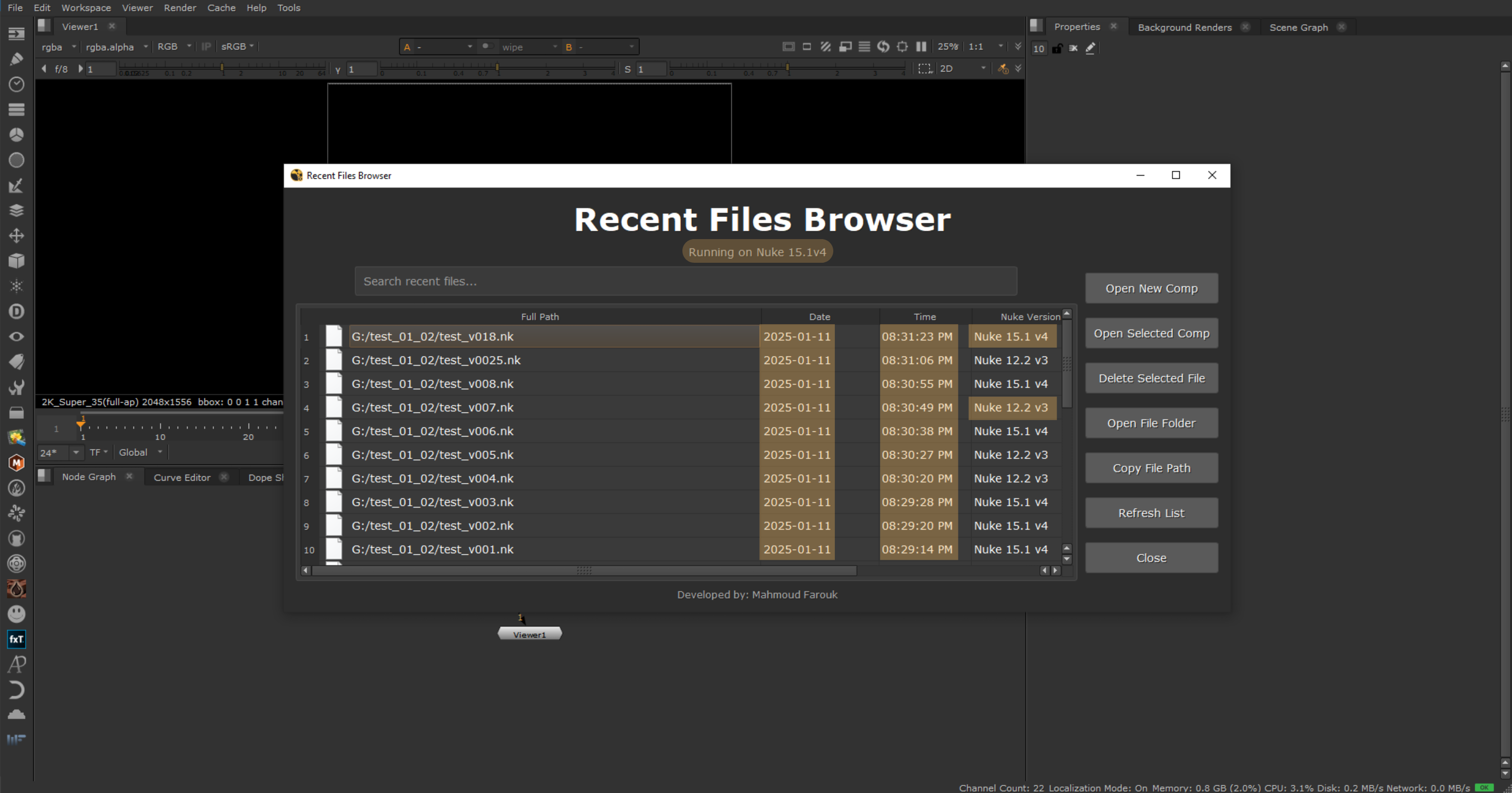Click the Open New Comp button
This screenshot has height=793, width=1512.
click(x=1151, y=288)
